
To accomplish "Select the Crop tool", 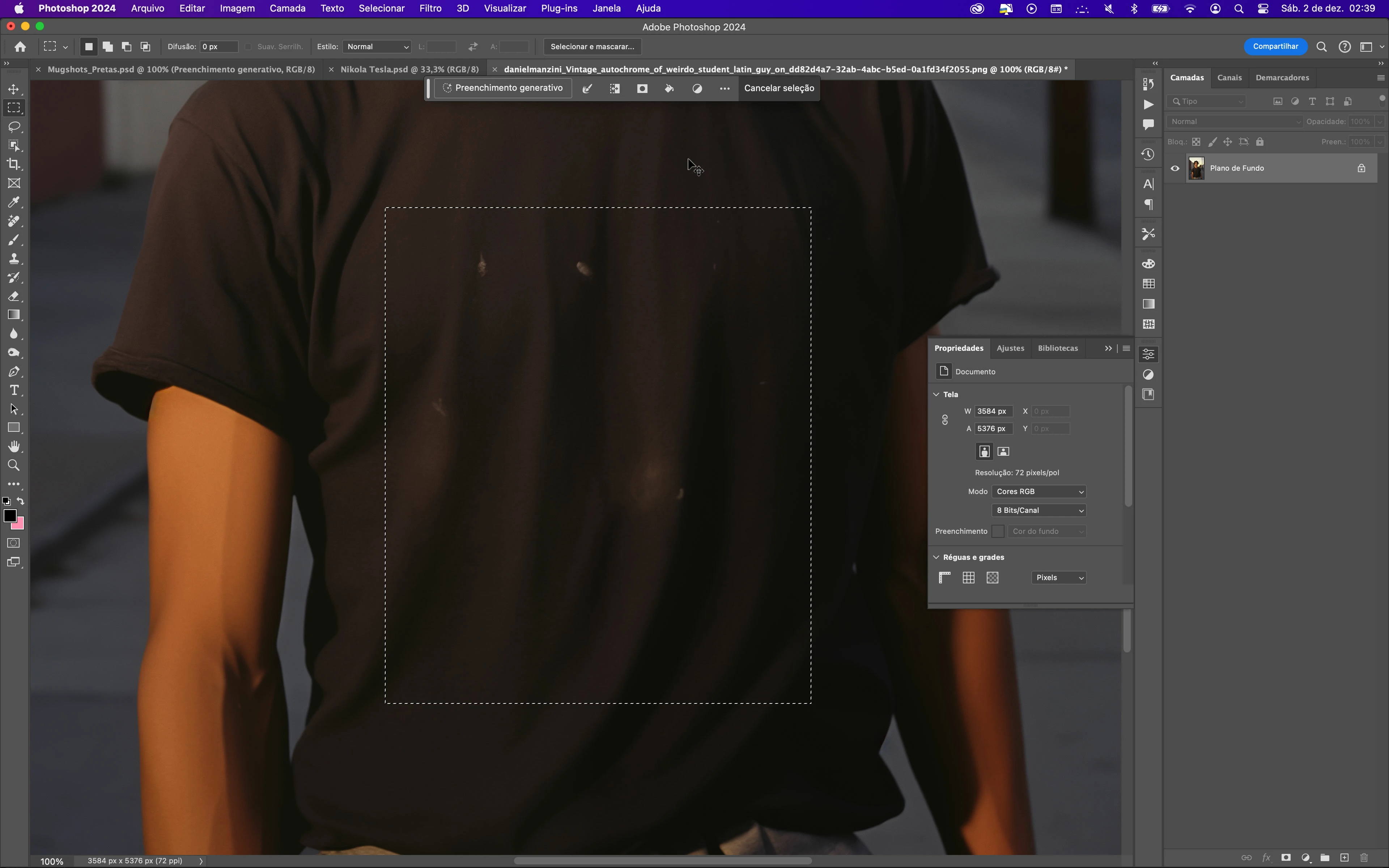I will [x=14, y=164].
